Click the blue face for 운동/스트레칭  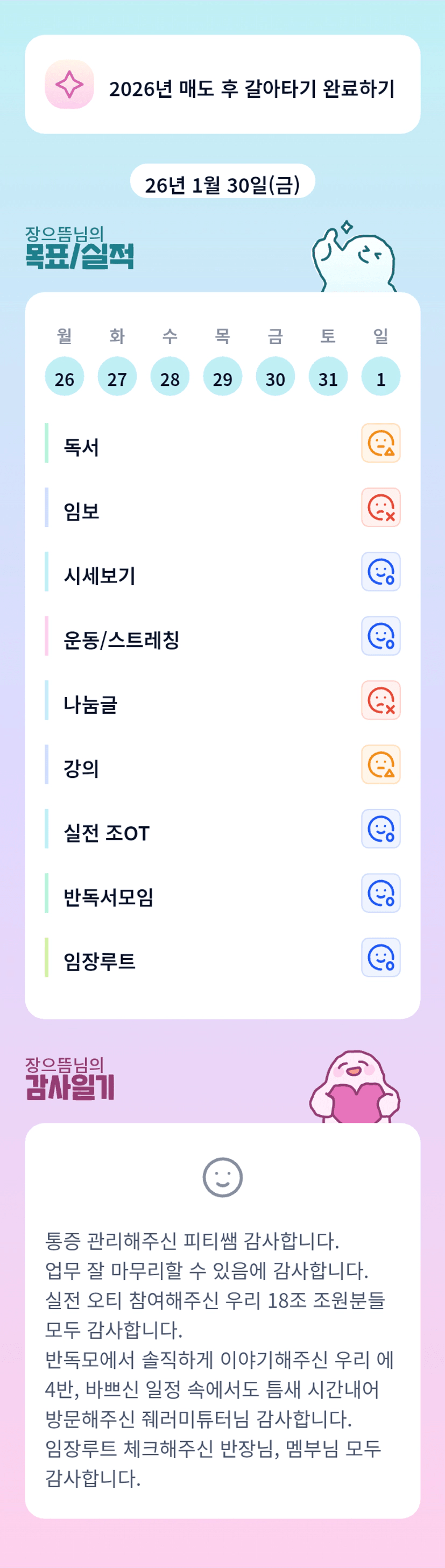(x=380, y=636)
